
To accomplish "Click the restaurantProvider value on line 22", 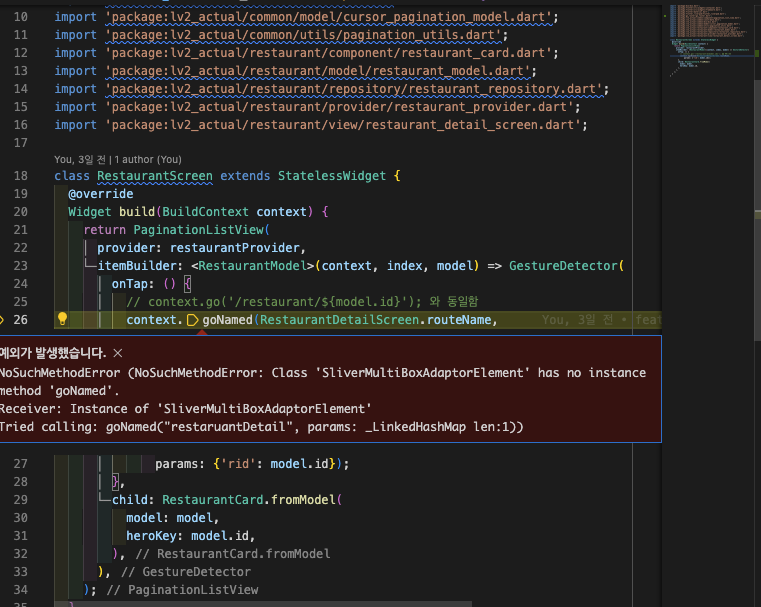I will tap(237, 248).
